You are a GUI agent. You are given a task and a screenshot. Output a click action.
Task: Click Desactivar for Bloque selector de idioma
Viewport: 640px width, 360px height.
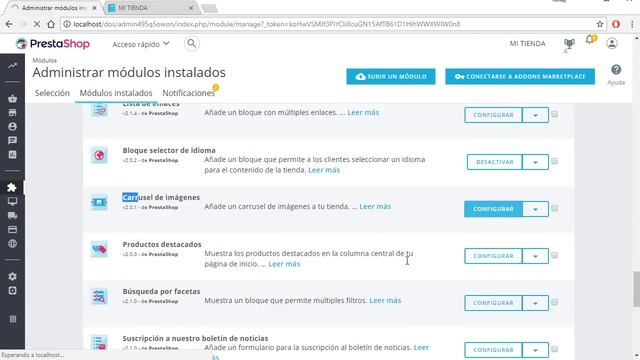point(494,162)
